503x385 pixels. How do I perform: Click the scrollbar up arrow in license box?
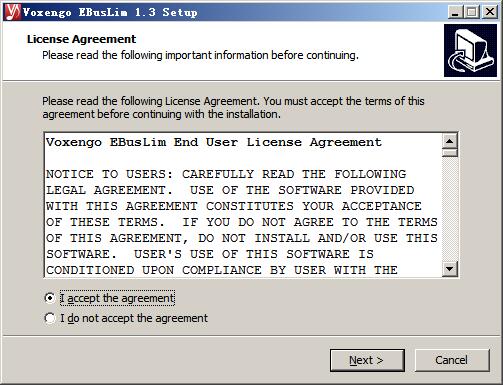450,141
